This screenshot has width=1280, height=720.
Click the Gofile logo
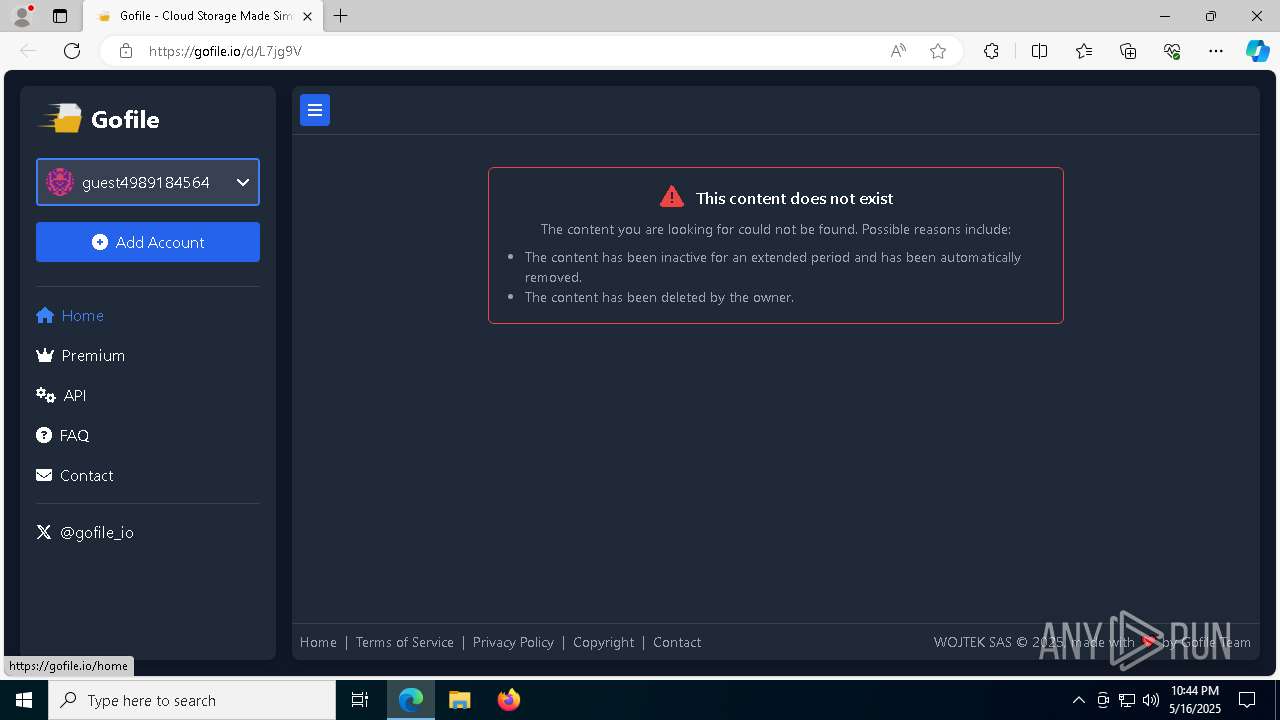pos(98,119)
